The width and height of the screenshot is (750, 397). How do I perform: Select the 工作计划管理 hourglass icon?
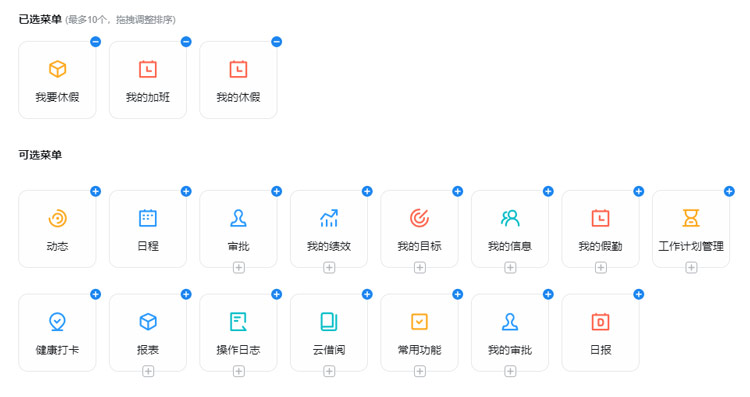coord(691,218)
